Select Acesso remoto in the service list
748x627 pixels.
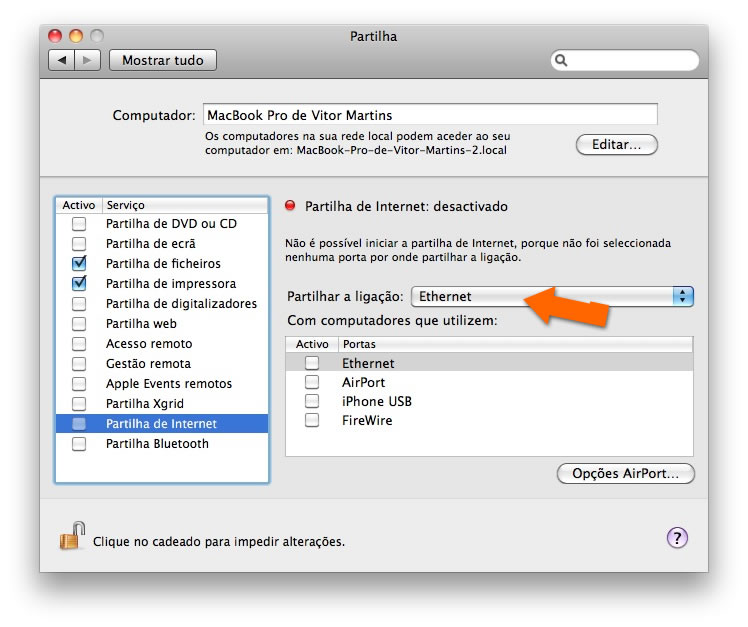149,344
